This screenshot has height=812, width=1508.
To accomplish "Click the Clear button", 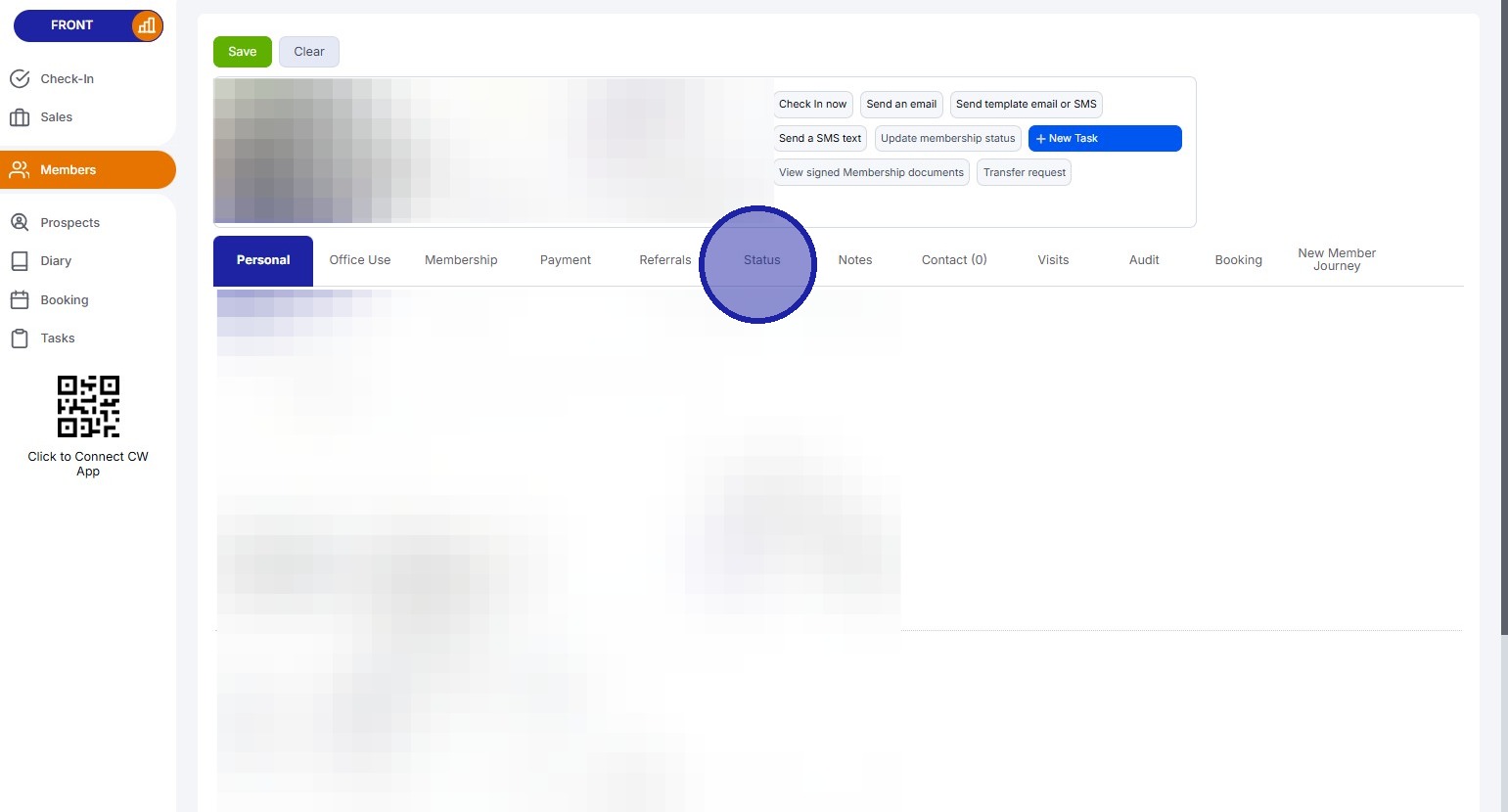I will (309, 52).
